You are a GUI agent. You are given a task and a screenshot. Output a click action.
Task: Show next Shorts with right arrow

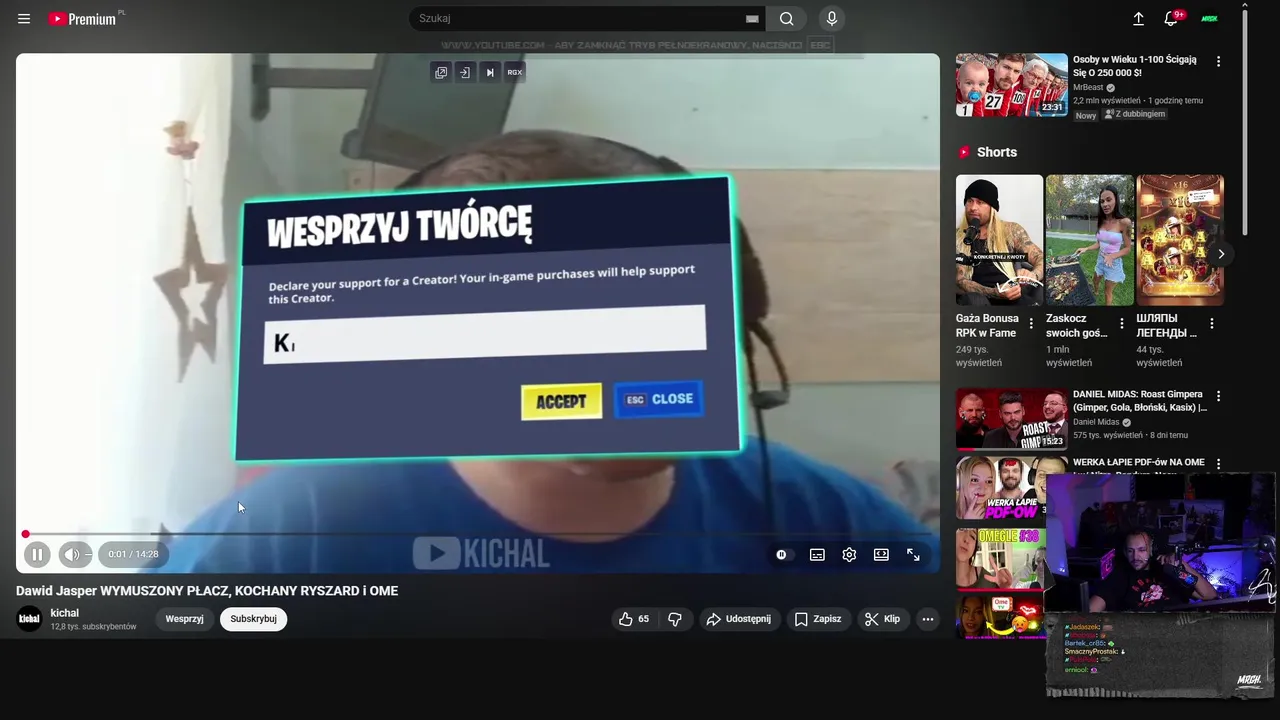coord(1221,254)
